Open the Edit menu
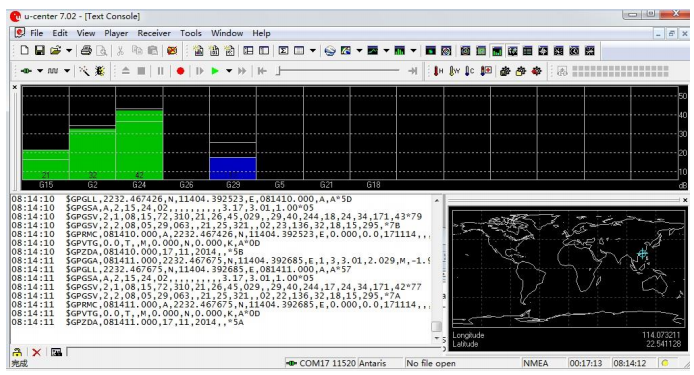Image resolution: width=694 pixels, height=375 pixels. 60,33
